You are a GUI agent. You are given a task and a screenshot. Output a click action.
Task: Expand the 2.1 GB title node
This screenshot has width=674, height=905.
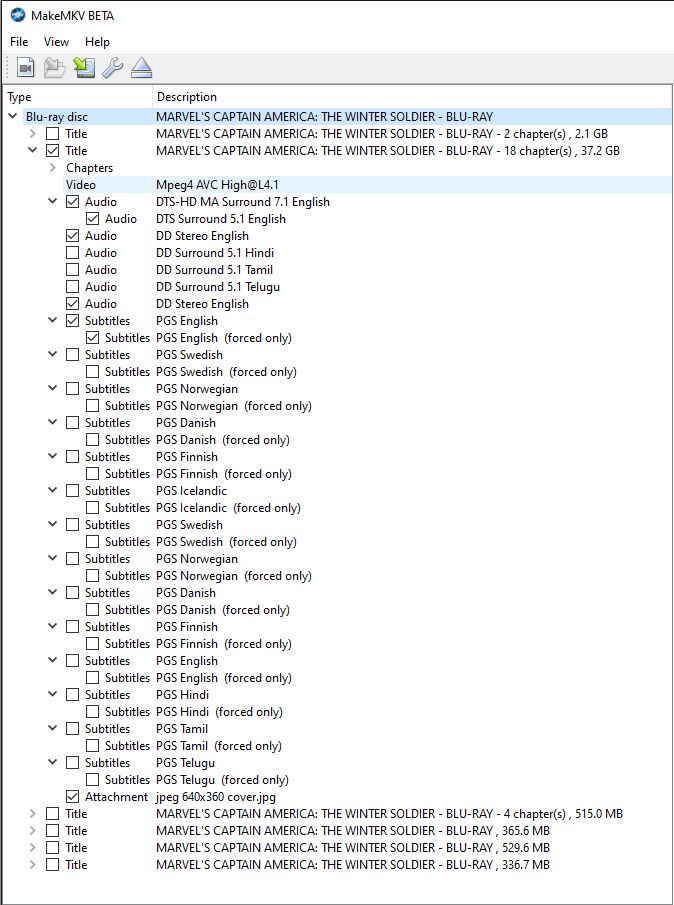(33, 134)
